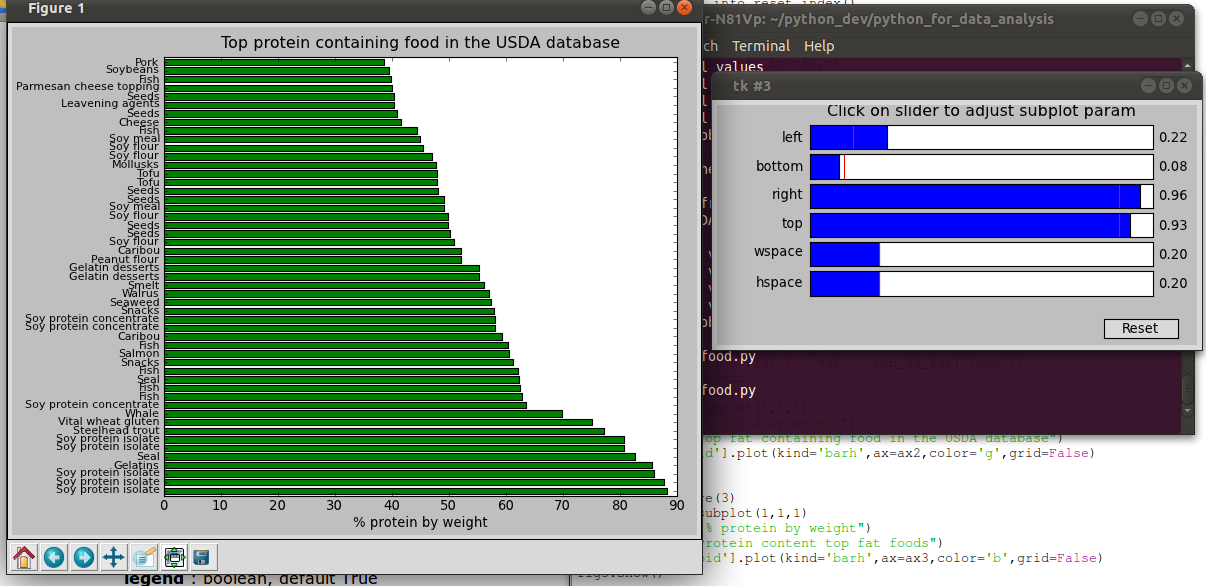Screen dimensions: 1206x586
Task: Open the Terminal menu
Action: 760,46
